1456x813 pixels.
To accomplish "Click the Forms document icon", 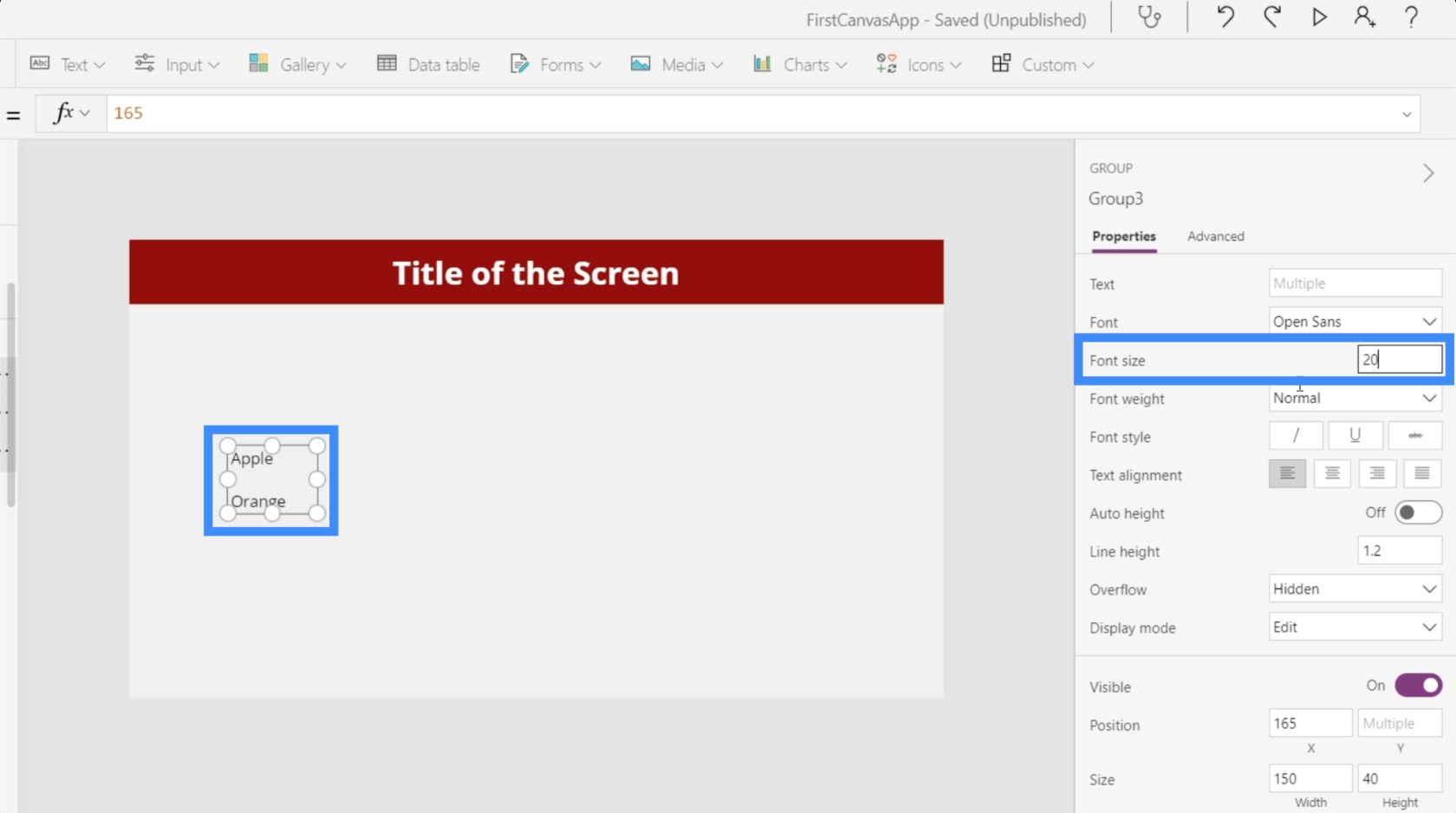I will pos(519,63).
